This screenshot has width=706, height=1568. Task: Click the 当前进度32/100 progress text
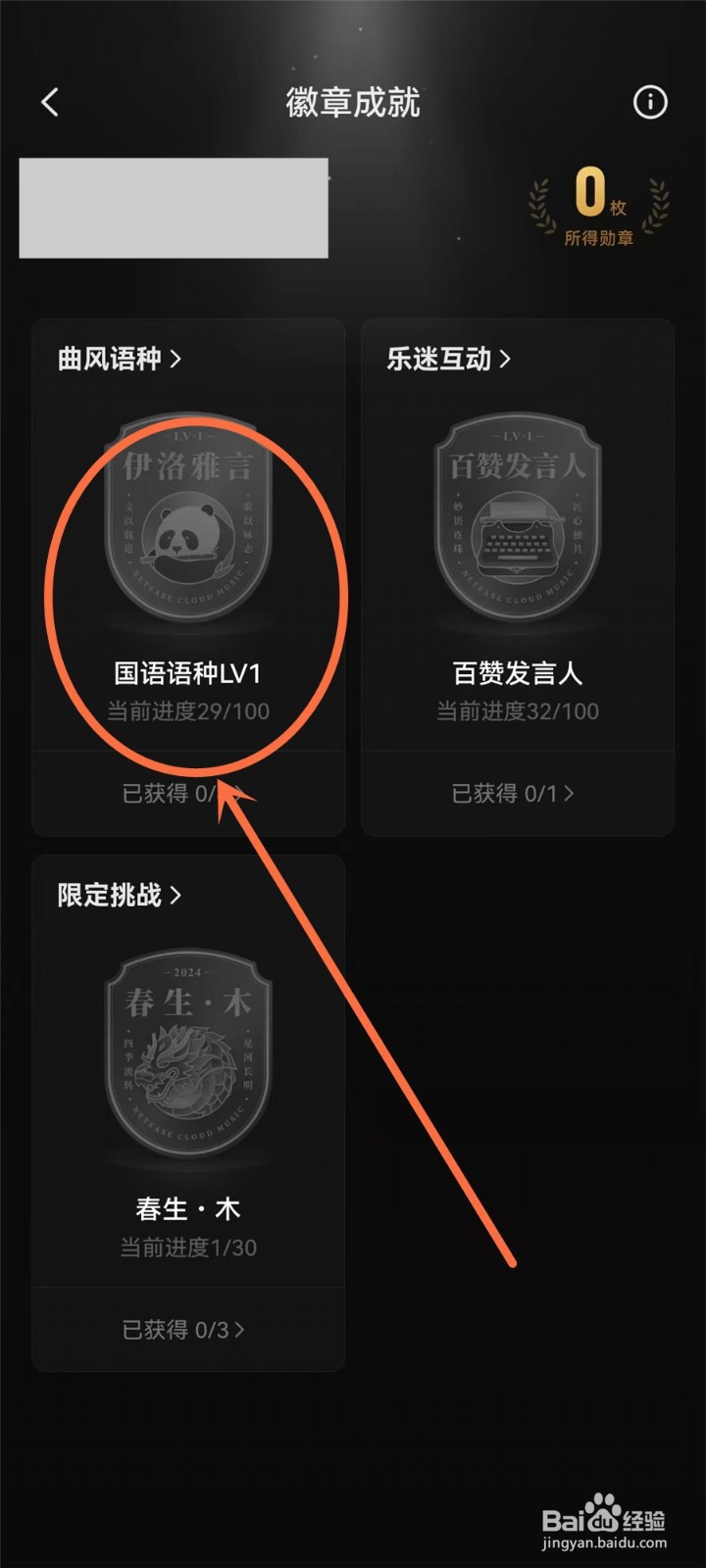517,711
